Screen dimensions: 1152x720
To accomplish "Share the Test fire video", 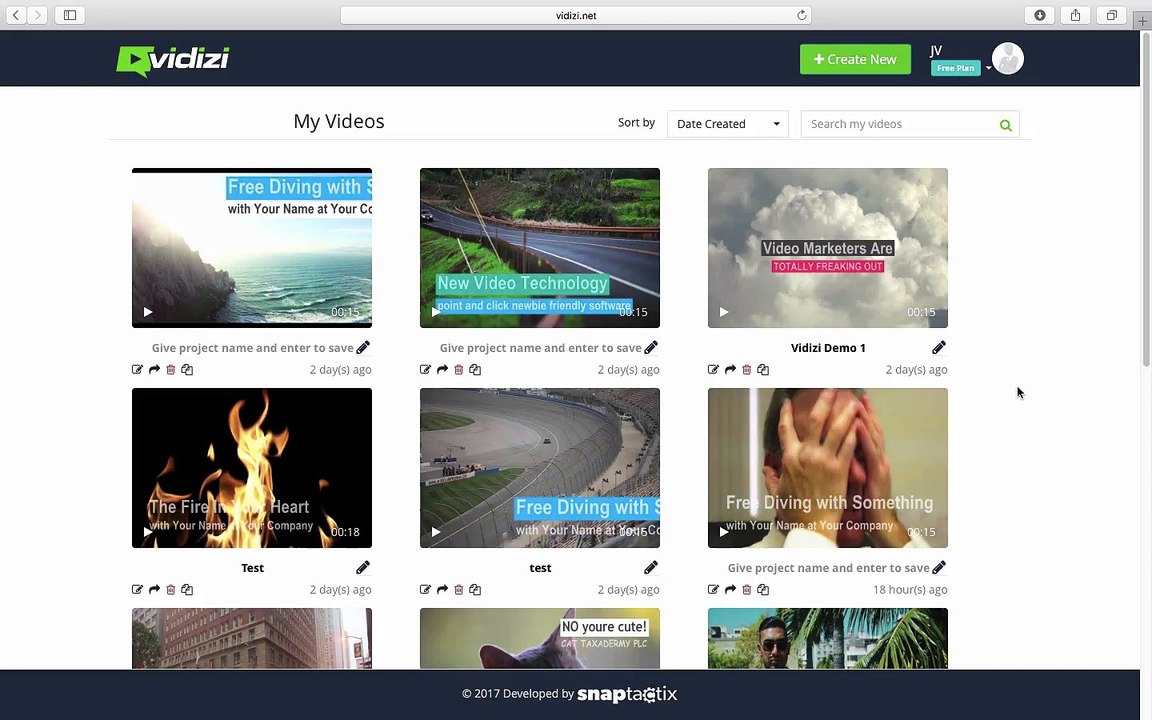I will tap(154, 589).
